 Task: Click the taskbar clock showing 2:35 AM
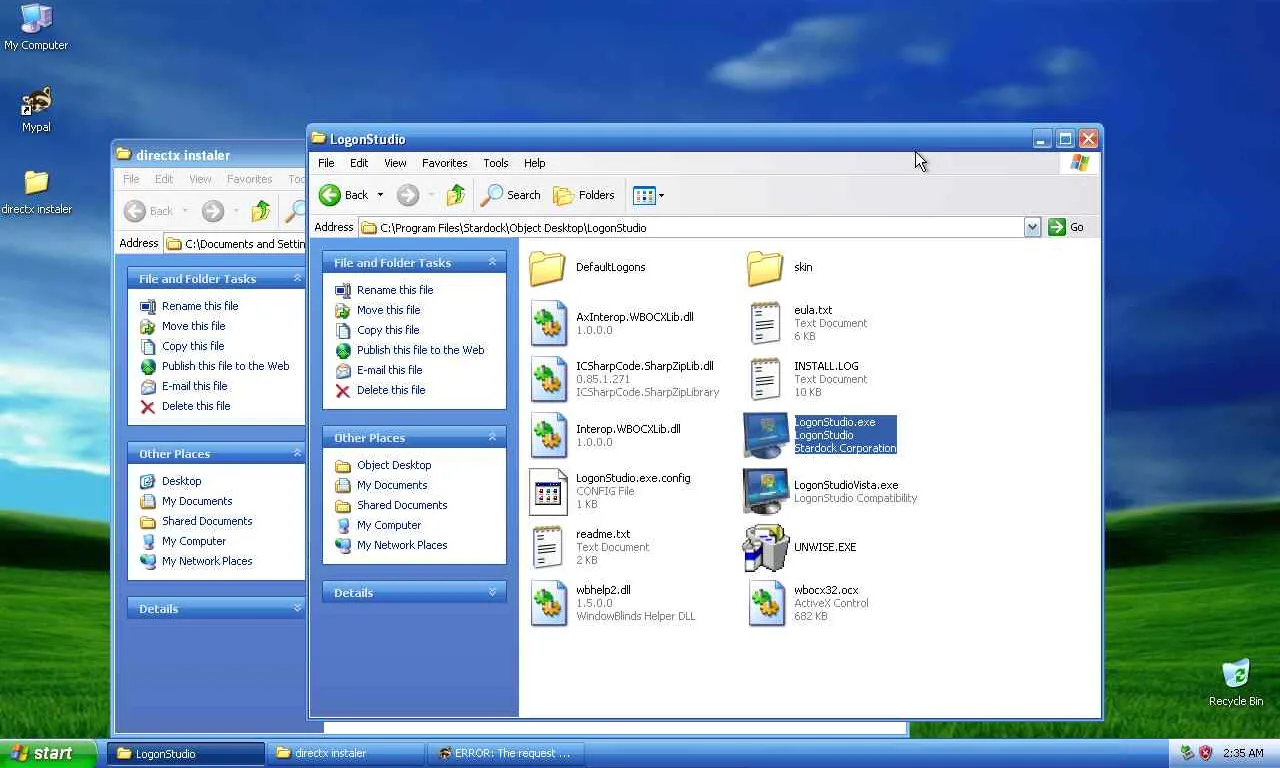pyautogui.click(x=1243, y=753)
